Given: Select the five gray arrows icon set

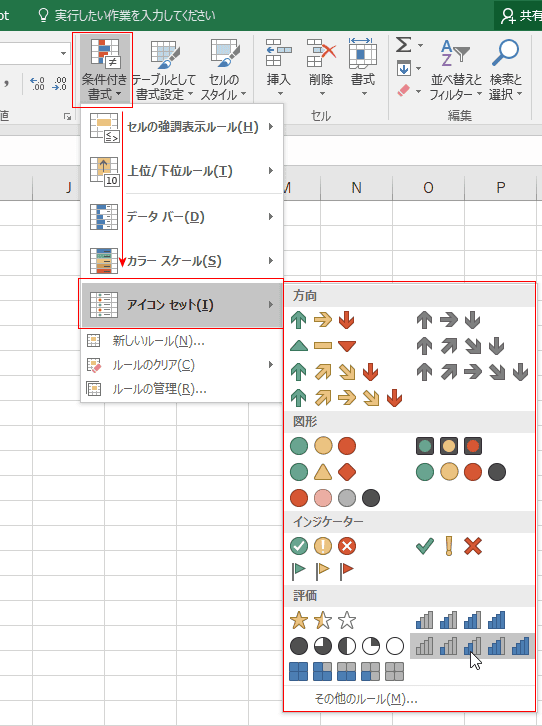Looking at the screenshot, I should point(473,372).
